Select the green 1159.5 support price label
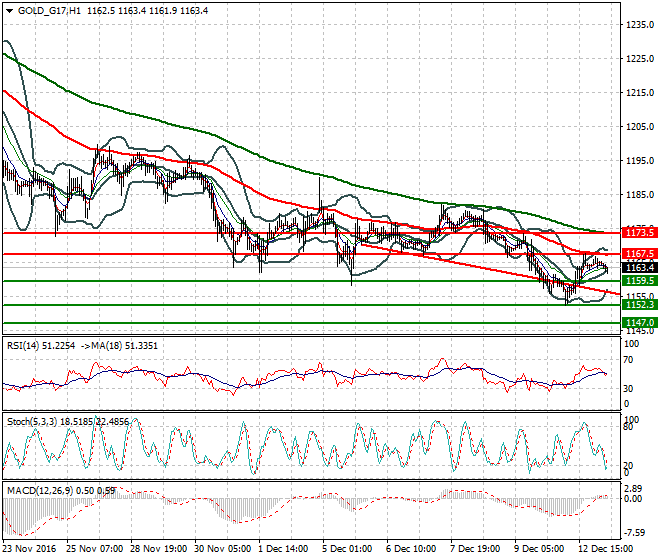This screenshot has width=660, height=560. 639,281
